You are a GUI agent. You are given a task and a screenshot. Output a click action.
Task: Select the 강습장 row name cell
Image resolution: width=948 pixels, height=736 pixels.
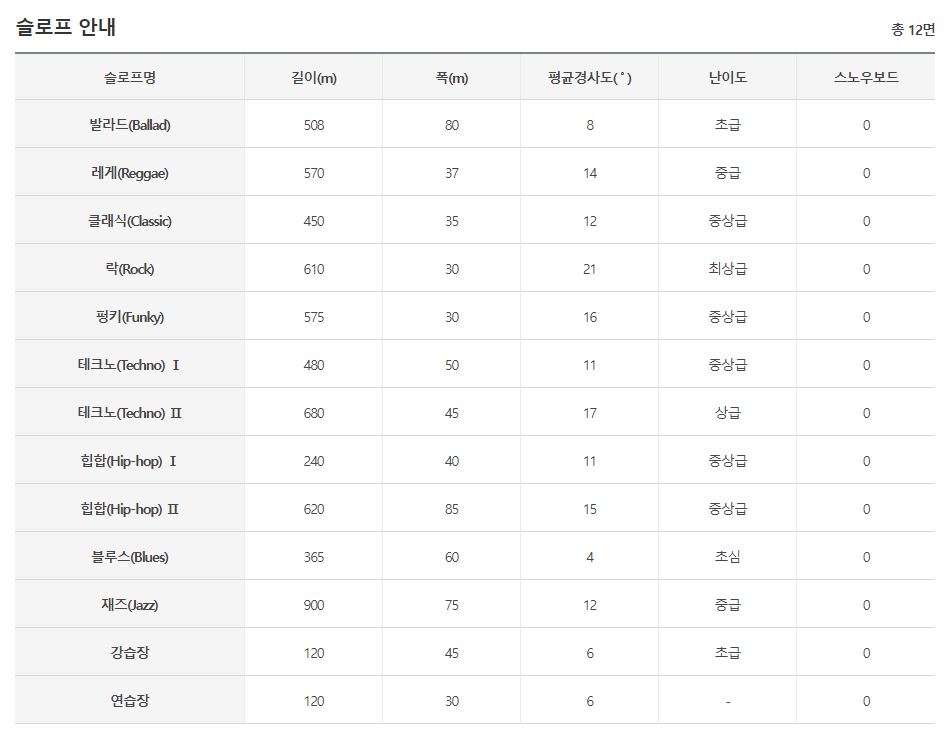pos(129,653)
